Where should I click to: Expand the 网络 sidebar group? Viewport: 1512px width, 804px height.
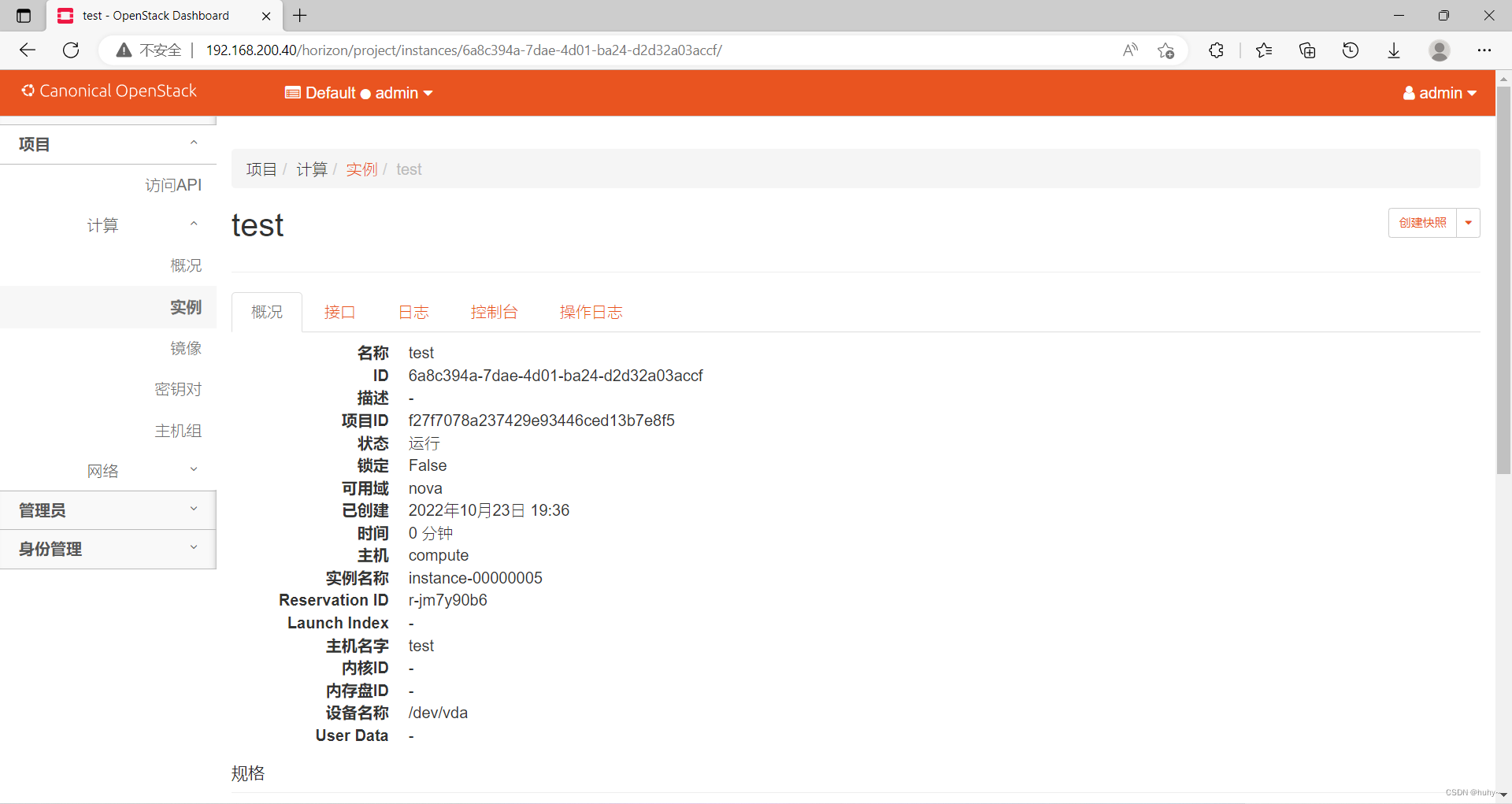click(x=108, y=471)
